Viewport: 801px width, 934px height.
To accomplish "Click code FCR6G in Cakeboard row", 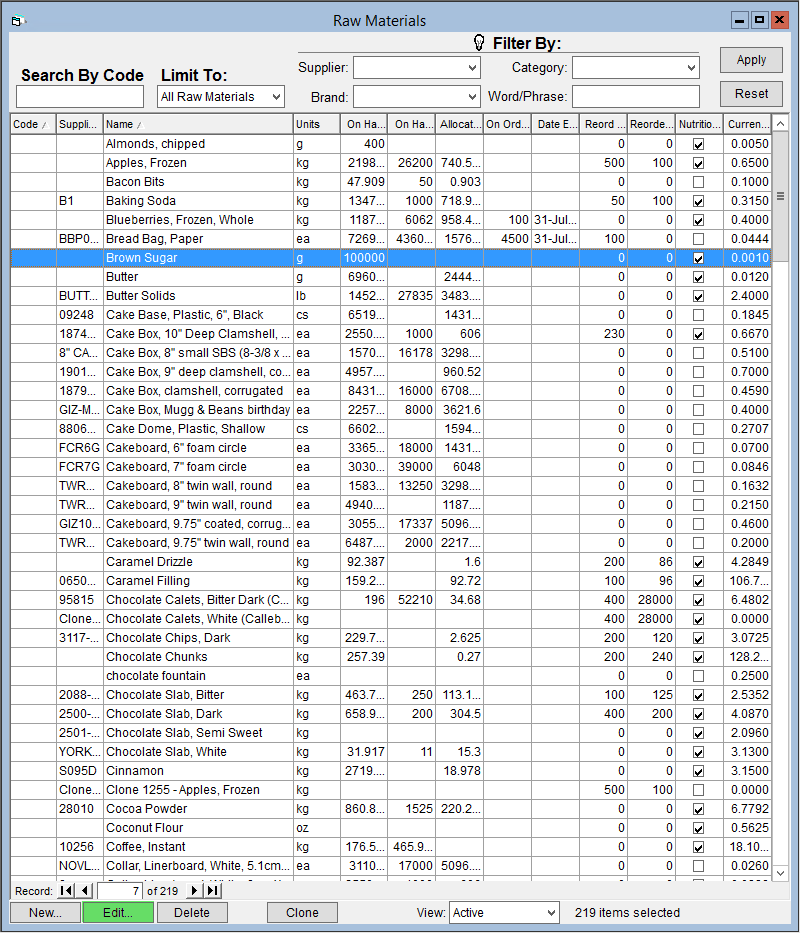I will point(79,448).
